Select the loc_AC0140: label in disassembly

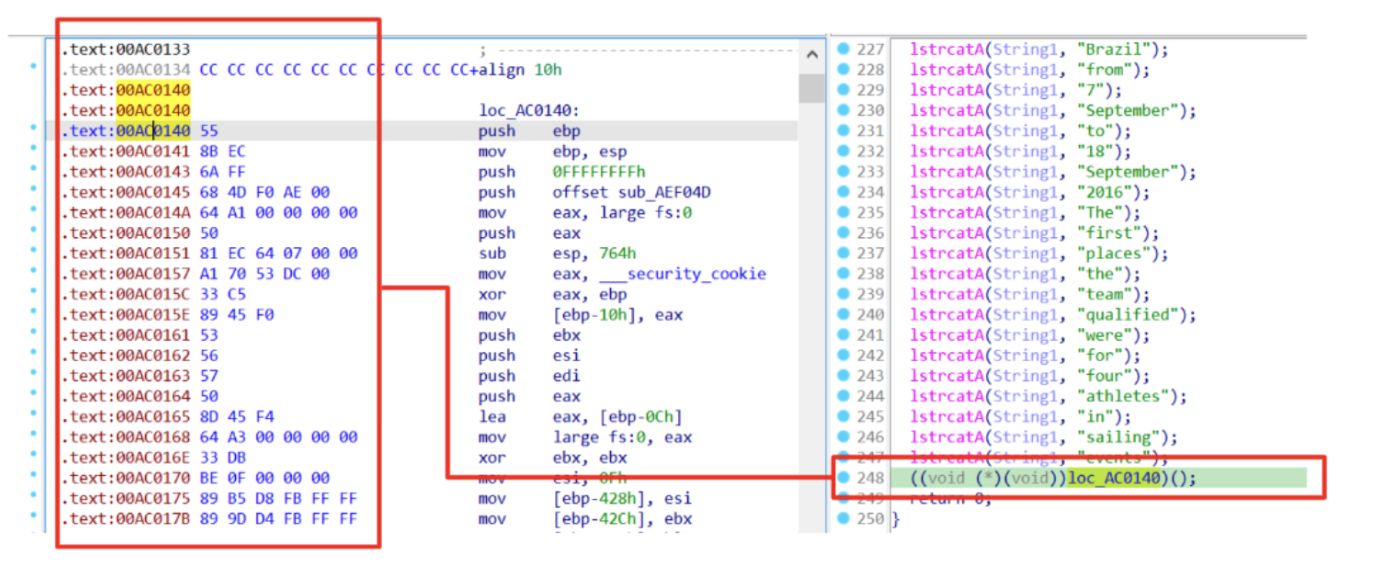(x=530, y=111)
